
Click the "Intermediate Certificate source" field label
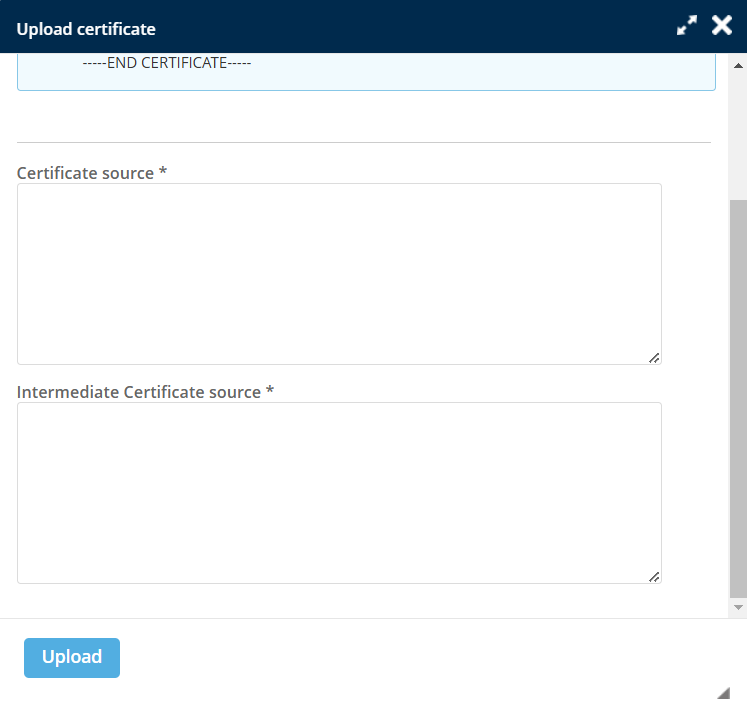point(139,392)
